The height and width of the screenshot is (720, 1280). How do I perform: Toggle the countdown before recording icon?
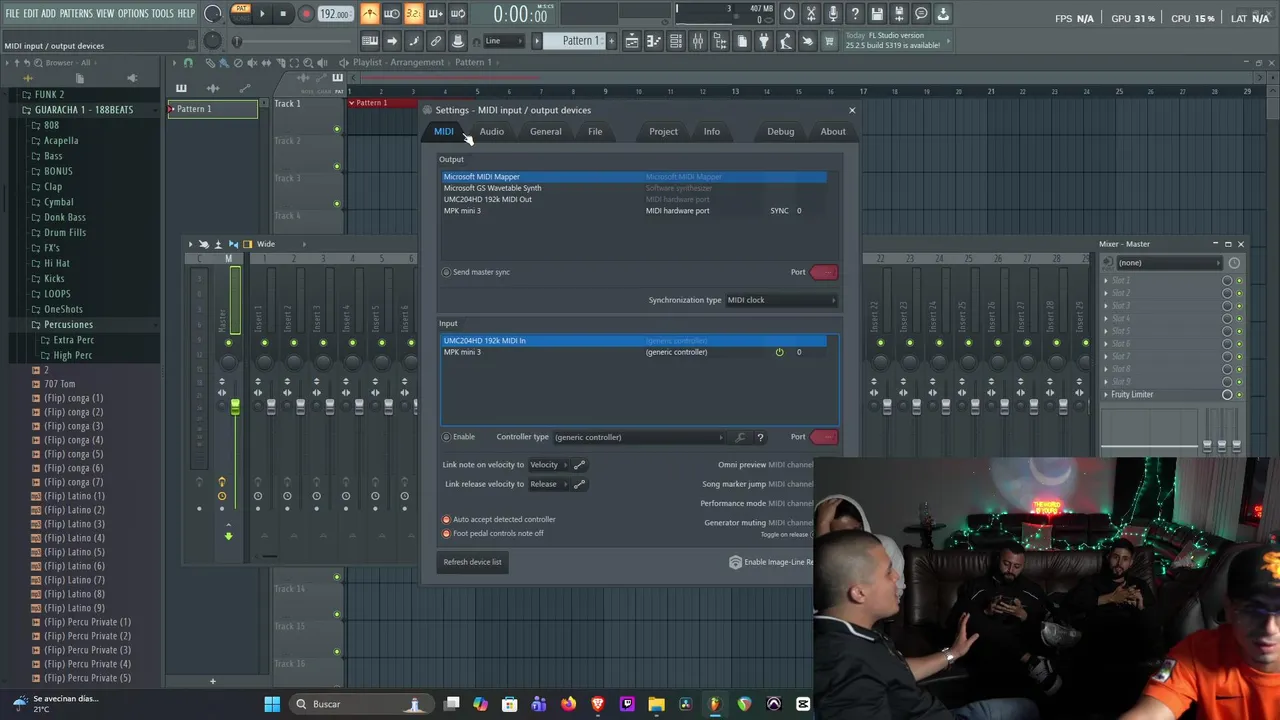(x=413, y=14)
